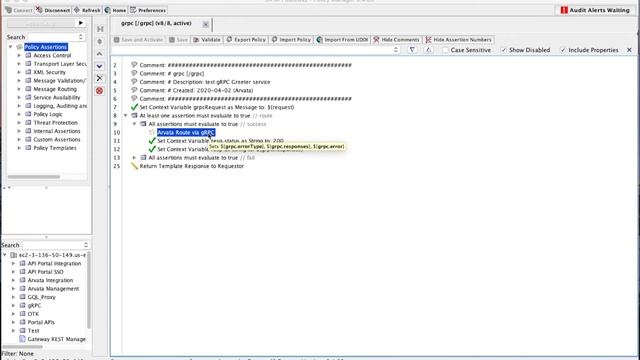Go to the Home screen
The height and width of the screenshot is (360, 640).
[115, 10]
